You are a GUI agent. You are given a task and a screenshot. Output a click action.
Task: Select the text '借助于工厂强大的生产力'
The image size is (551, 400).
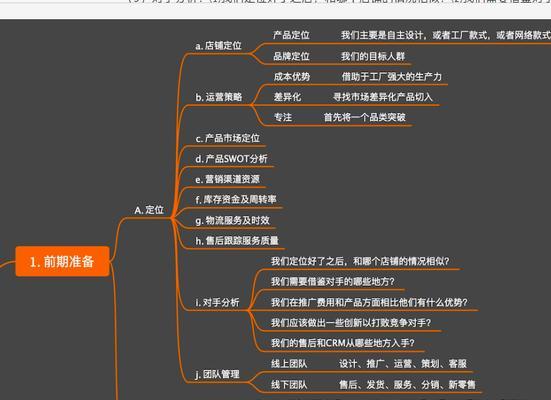tap(392, 77)
